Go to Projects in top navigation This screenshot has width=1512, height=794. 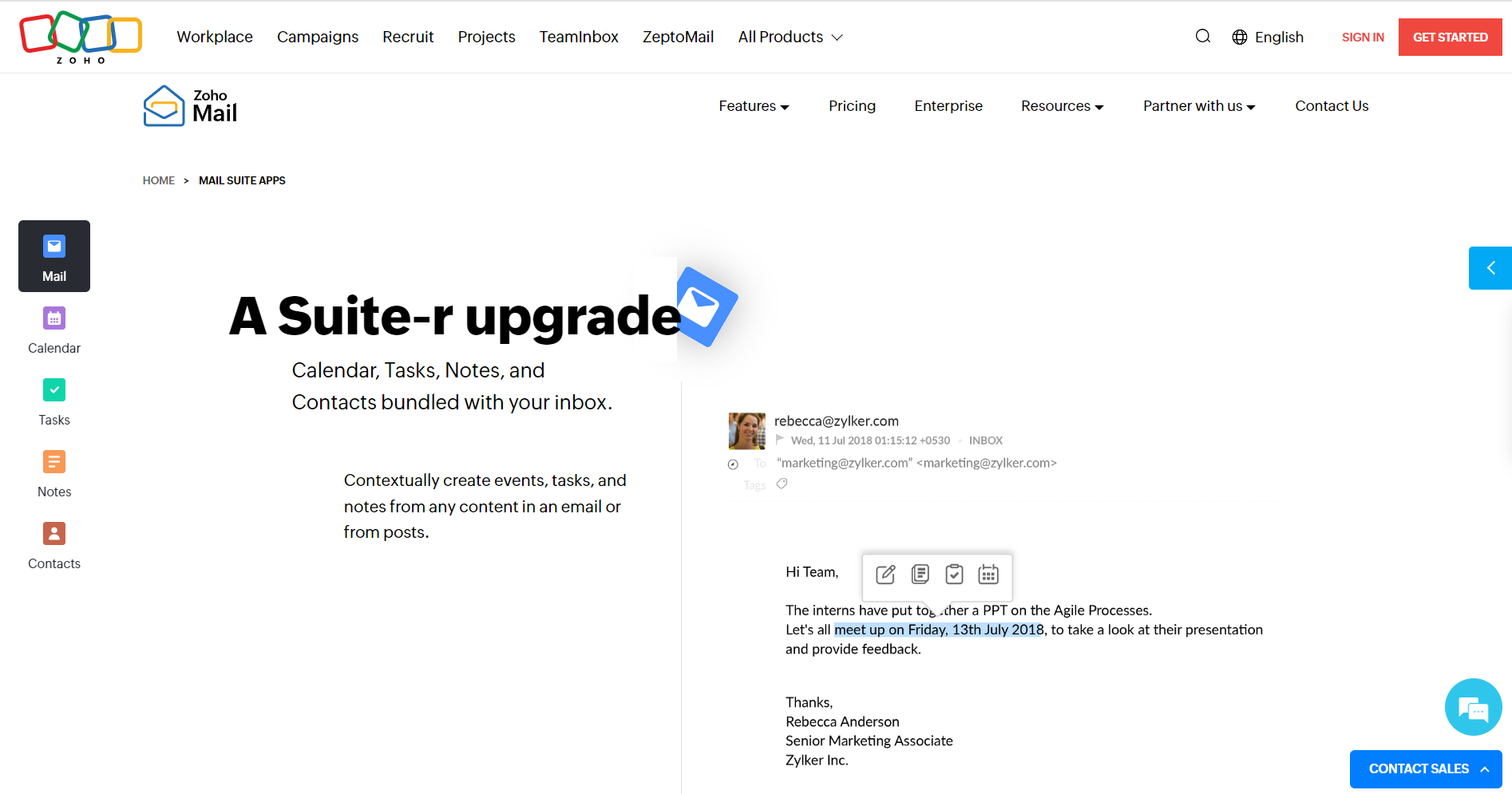coord(486,38)
